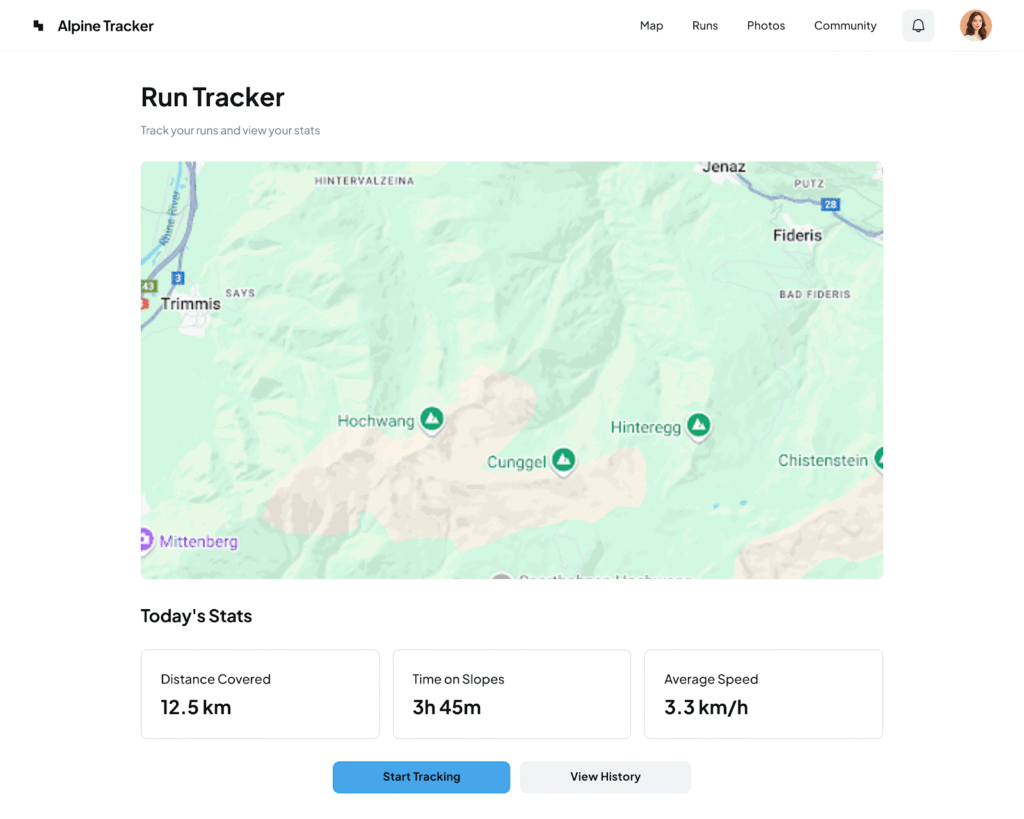This screenshot has height=819, width=1024.
Task: Click the Distance Covered stat card
Action: tap(260, 694)
